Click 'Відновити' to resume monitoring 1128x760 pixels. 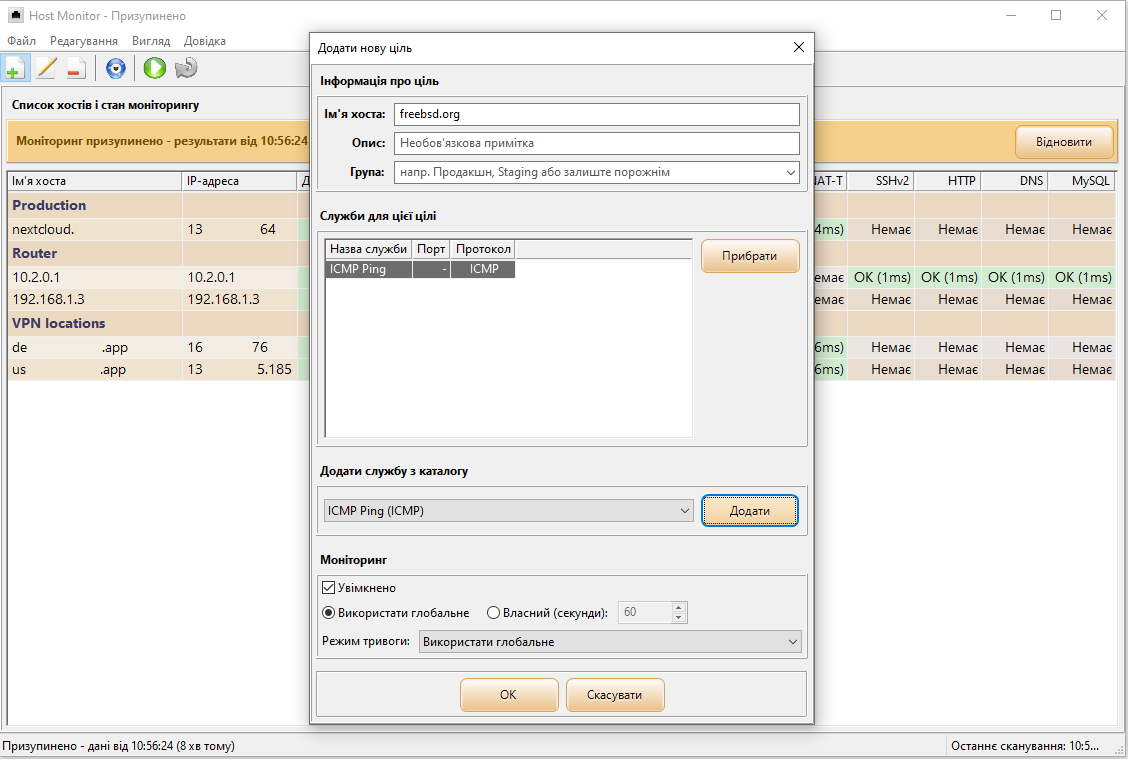[x=1063, y=142]
